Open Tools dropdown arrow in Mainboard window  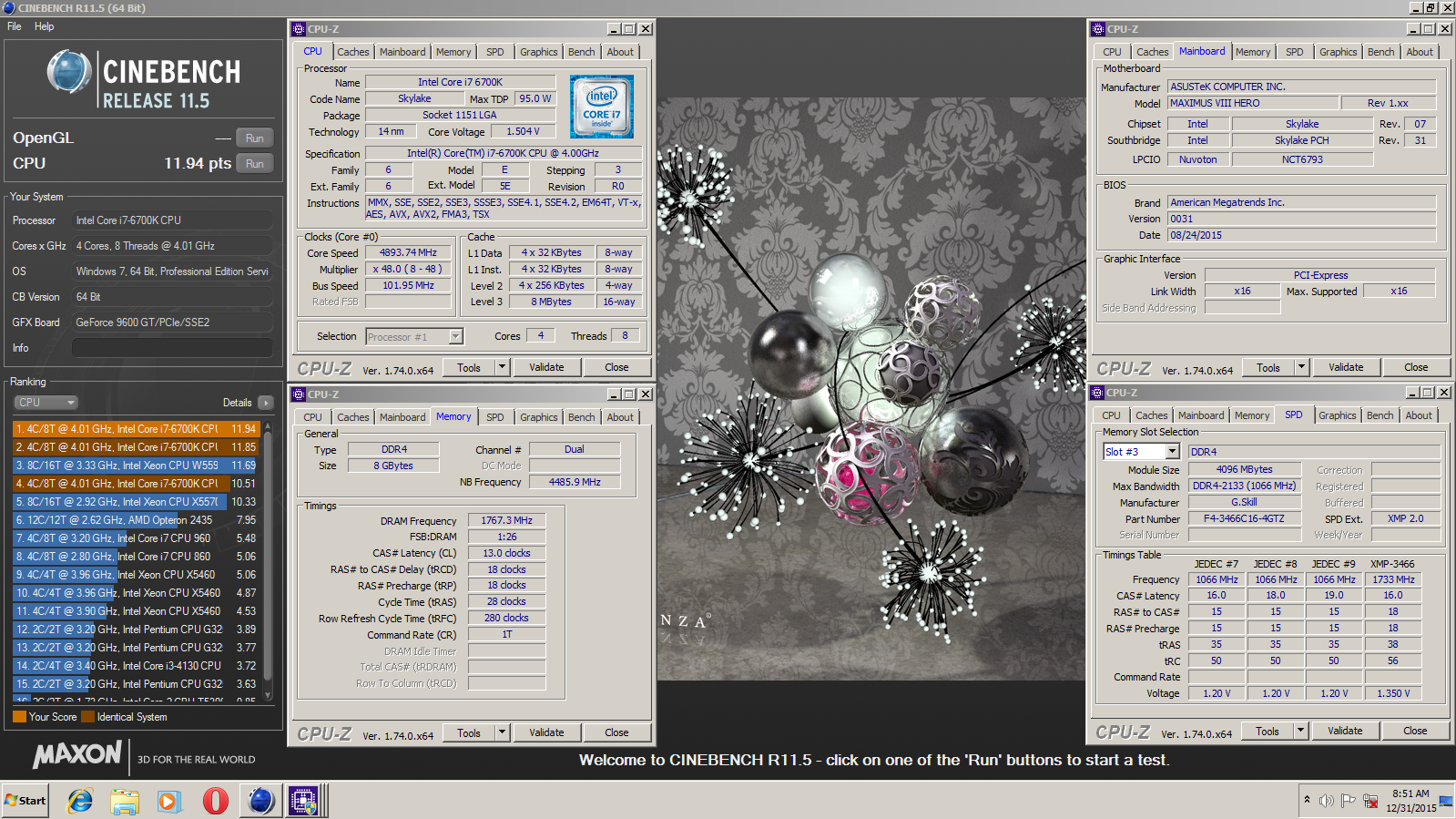coord(1301,367)
